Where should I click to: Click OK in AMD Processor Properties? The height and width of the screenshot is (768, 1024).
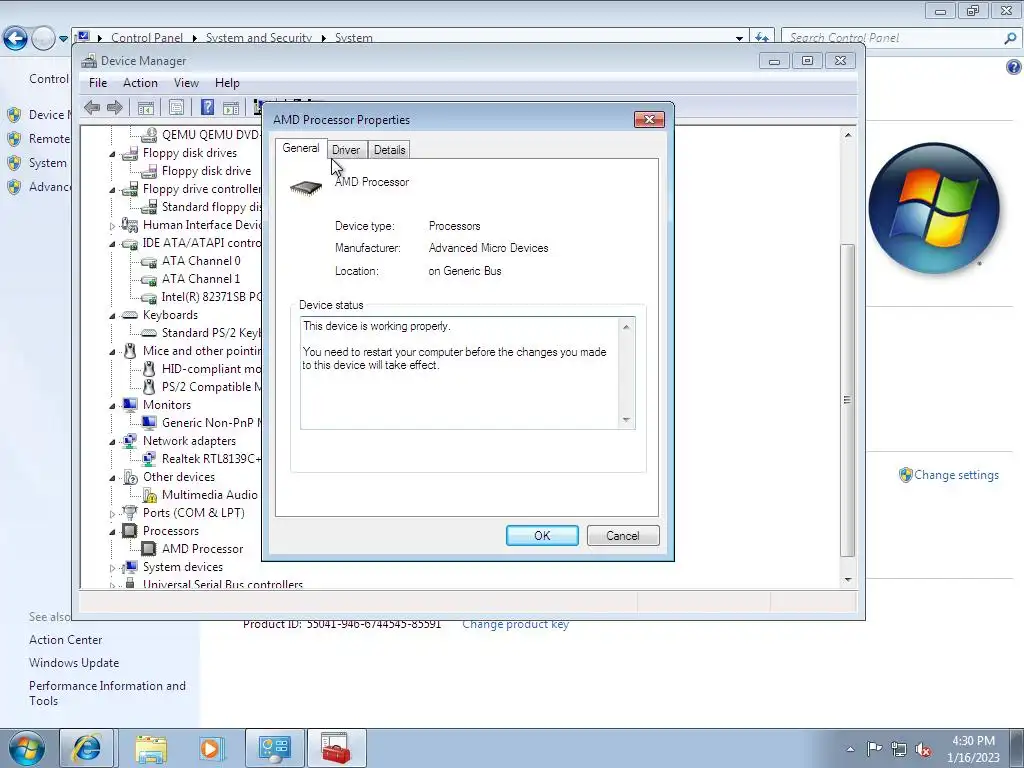(542, 536)
